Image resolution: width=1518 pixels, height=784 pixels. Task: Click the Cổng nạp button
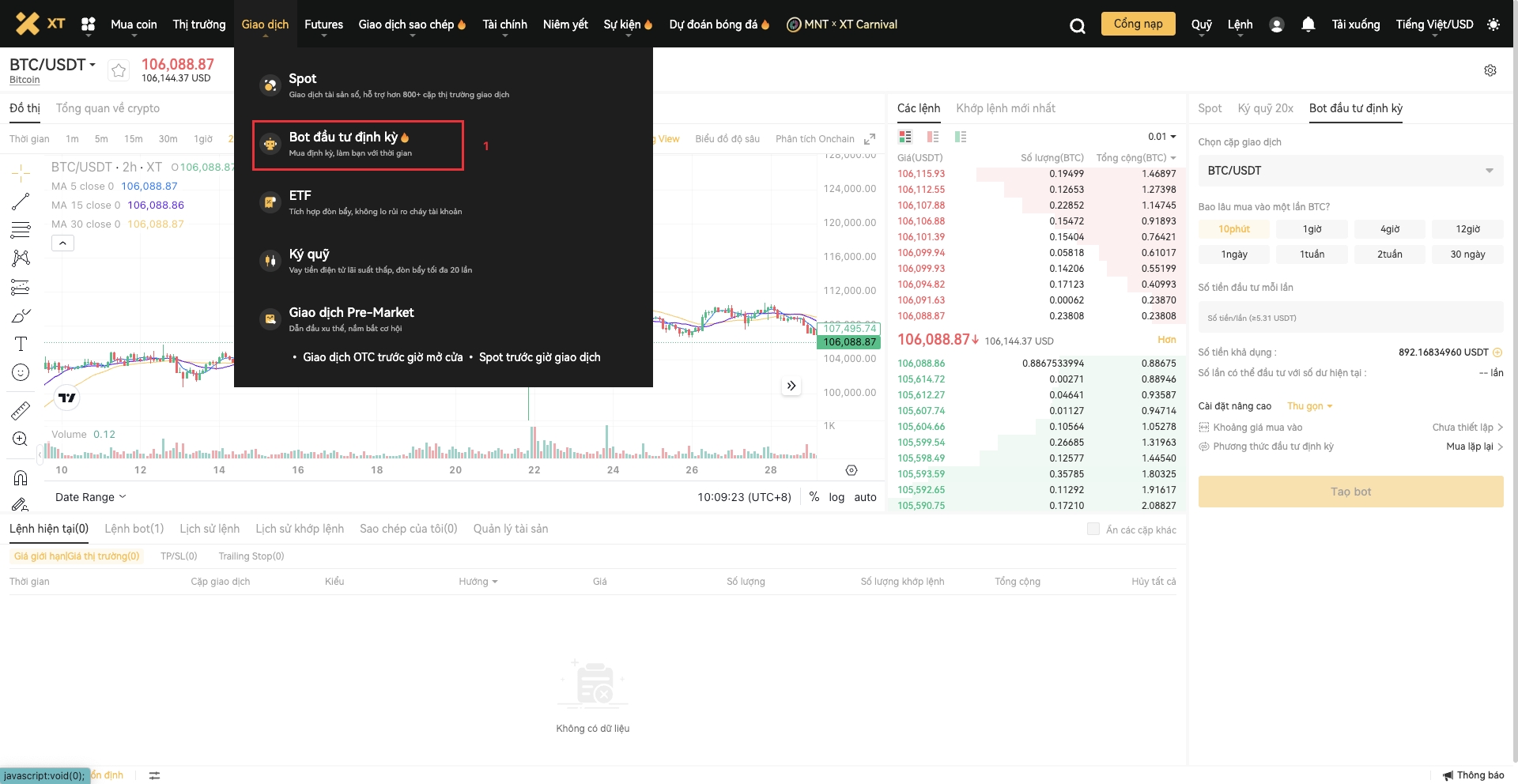coord(1138,24)
